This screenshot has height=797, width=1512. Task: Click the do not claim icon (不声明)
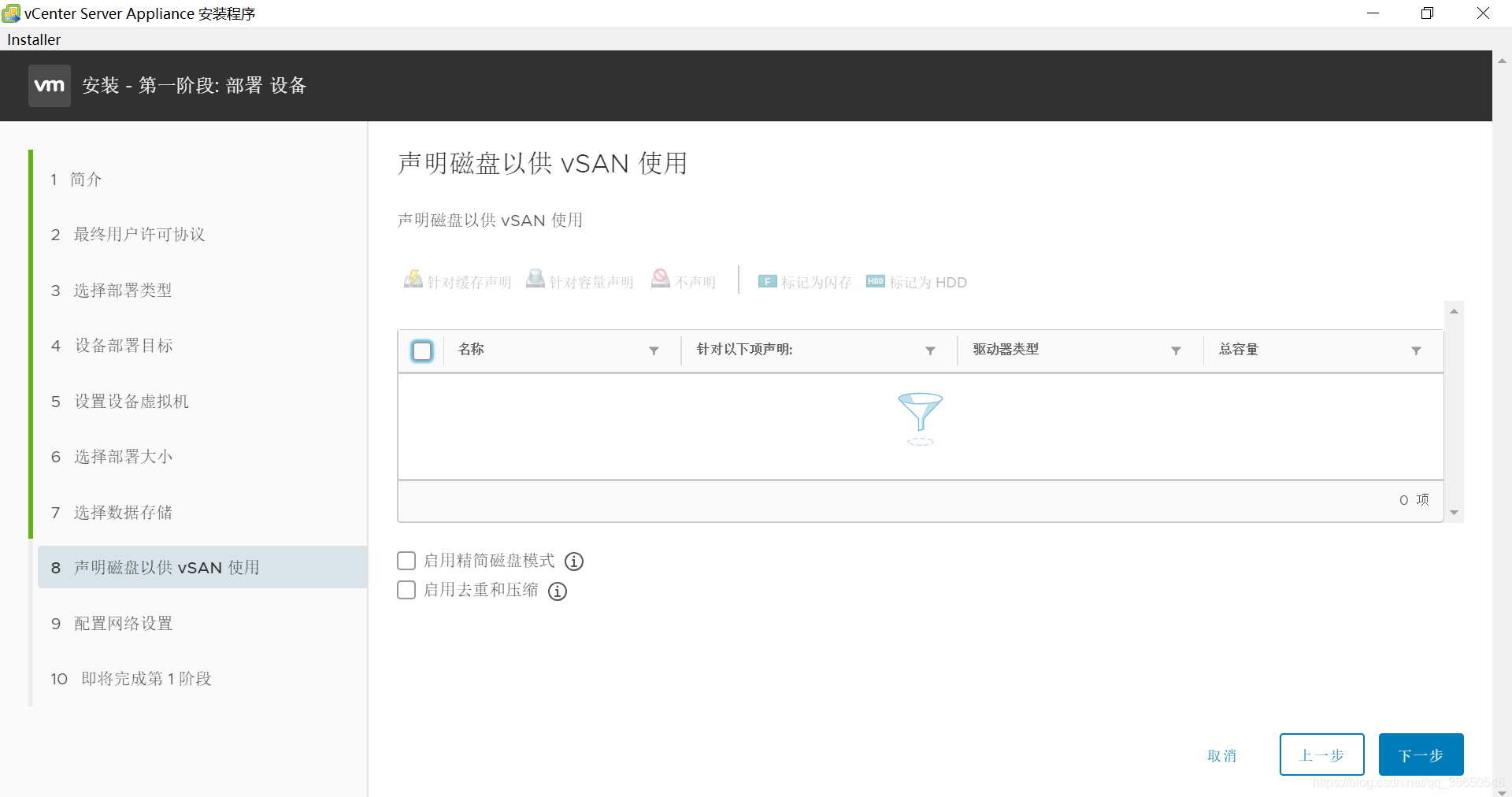click(661, 280)
